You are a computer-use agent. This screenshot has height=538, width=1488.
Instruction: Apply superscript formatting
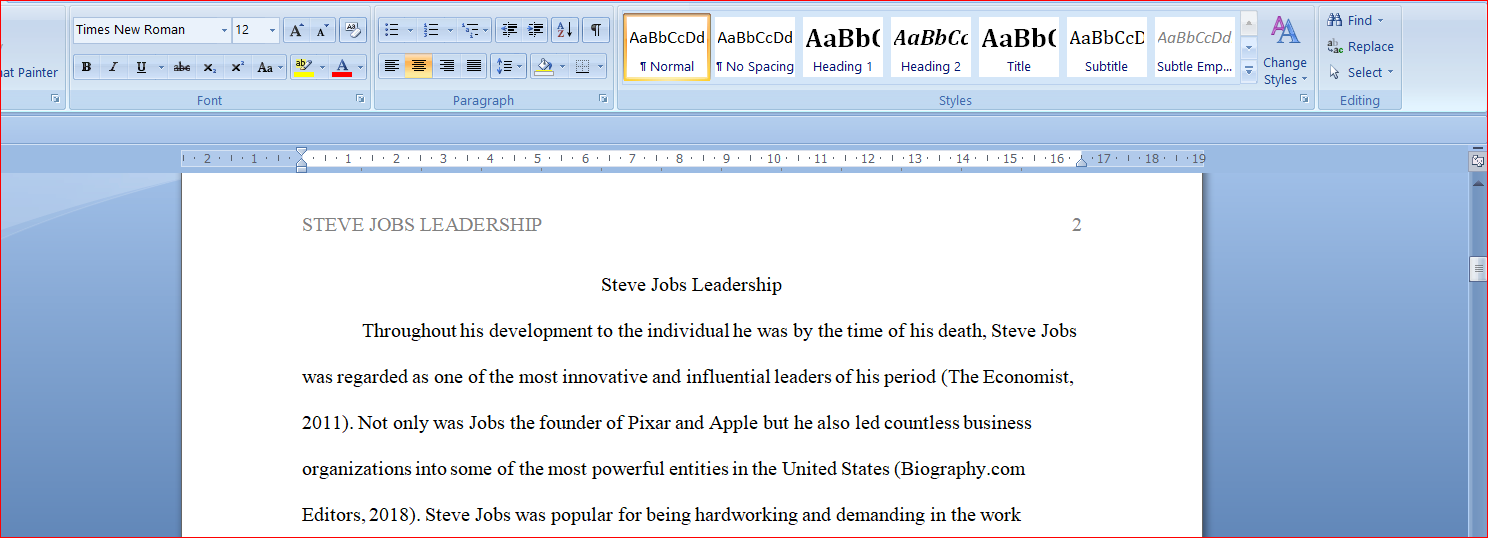tap(237, 67)
